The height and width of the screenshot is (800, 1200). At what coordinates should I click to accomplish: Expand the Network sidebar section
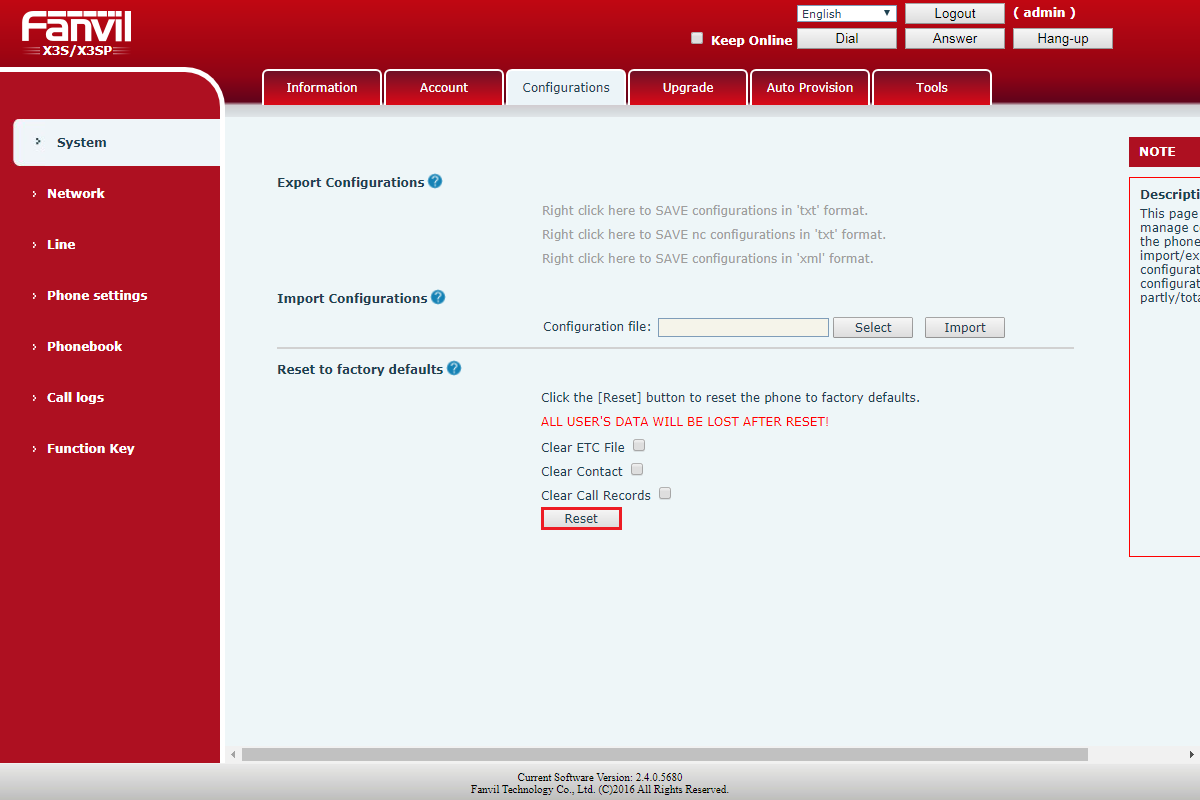76,194
